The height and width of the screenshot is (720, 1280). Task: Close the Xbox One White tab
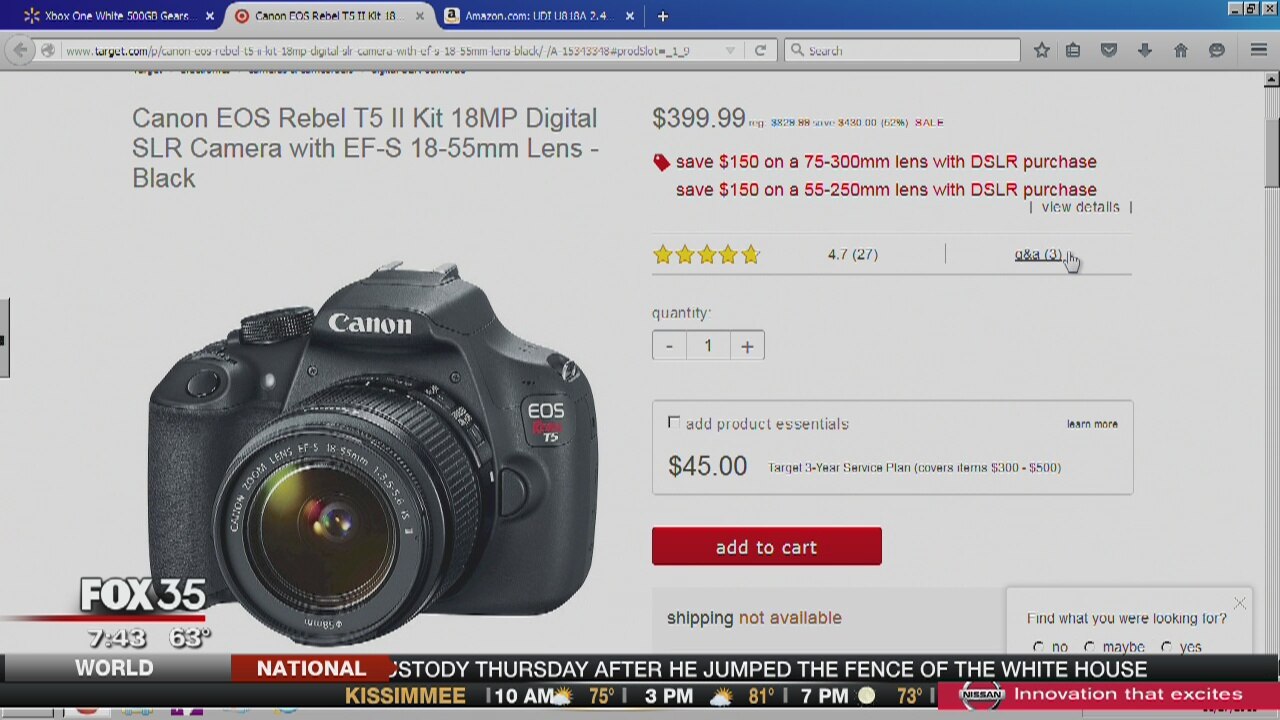tap(210, 16)
